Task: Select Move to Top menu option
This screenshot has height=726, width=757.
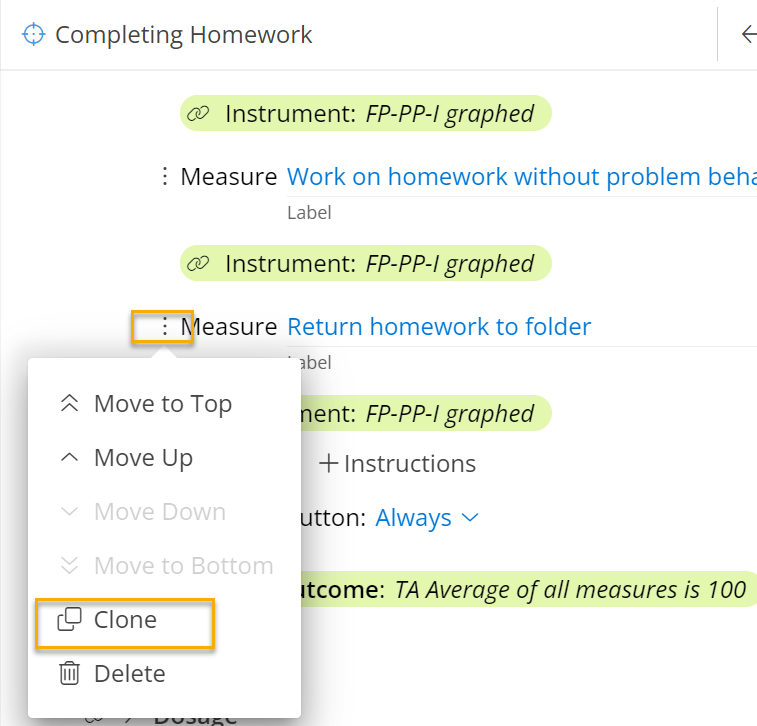Action: [x=162, y=404]
